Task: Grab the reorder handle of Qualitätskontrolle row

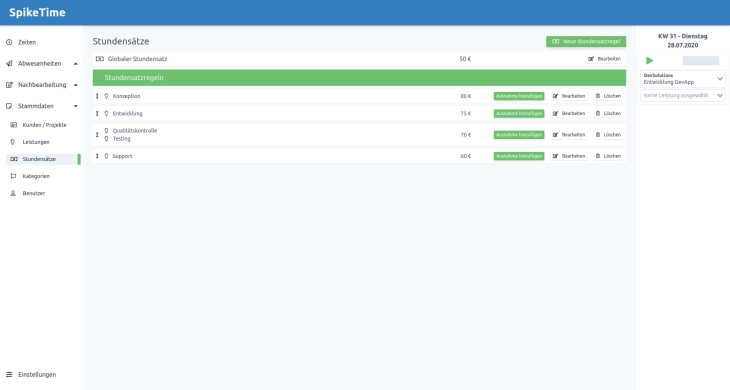Action: point(97,135)
